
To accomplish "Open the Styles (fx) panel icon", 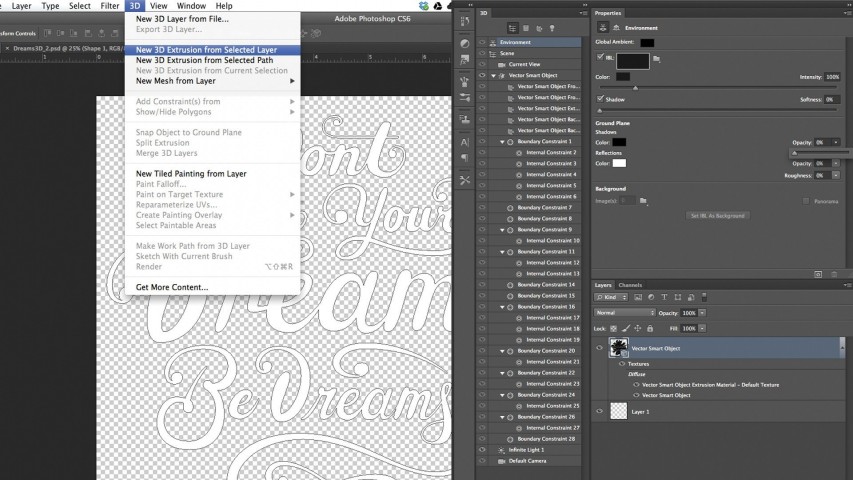I will tap(465, 59).
